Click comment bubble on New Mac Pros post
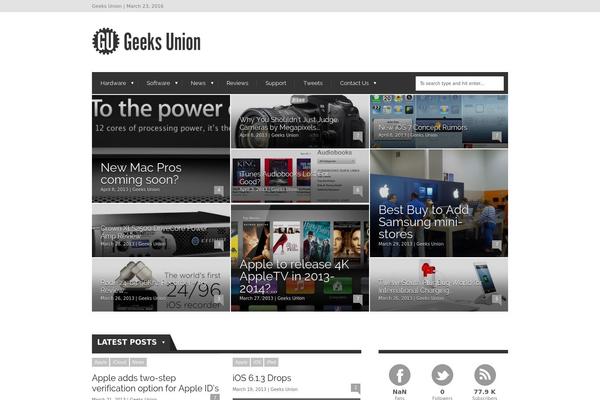Screen dimensions: 600x400 [218, 190]
